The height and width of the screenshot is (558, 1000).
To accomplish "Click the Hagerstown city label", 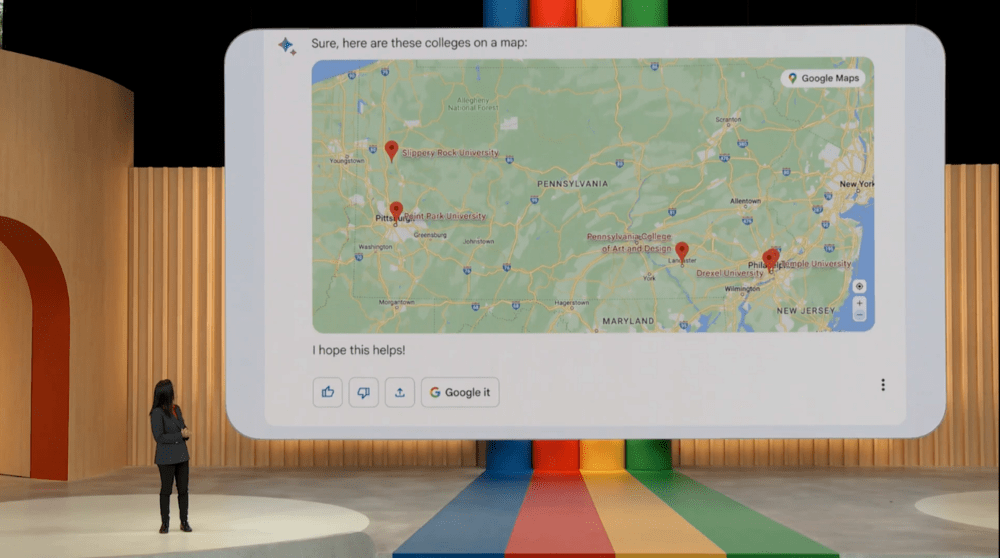I will click(571, 302).
